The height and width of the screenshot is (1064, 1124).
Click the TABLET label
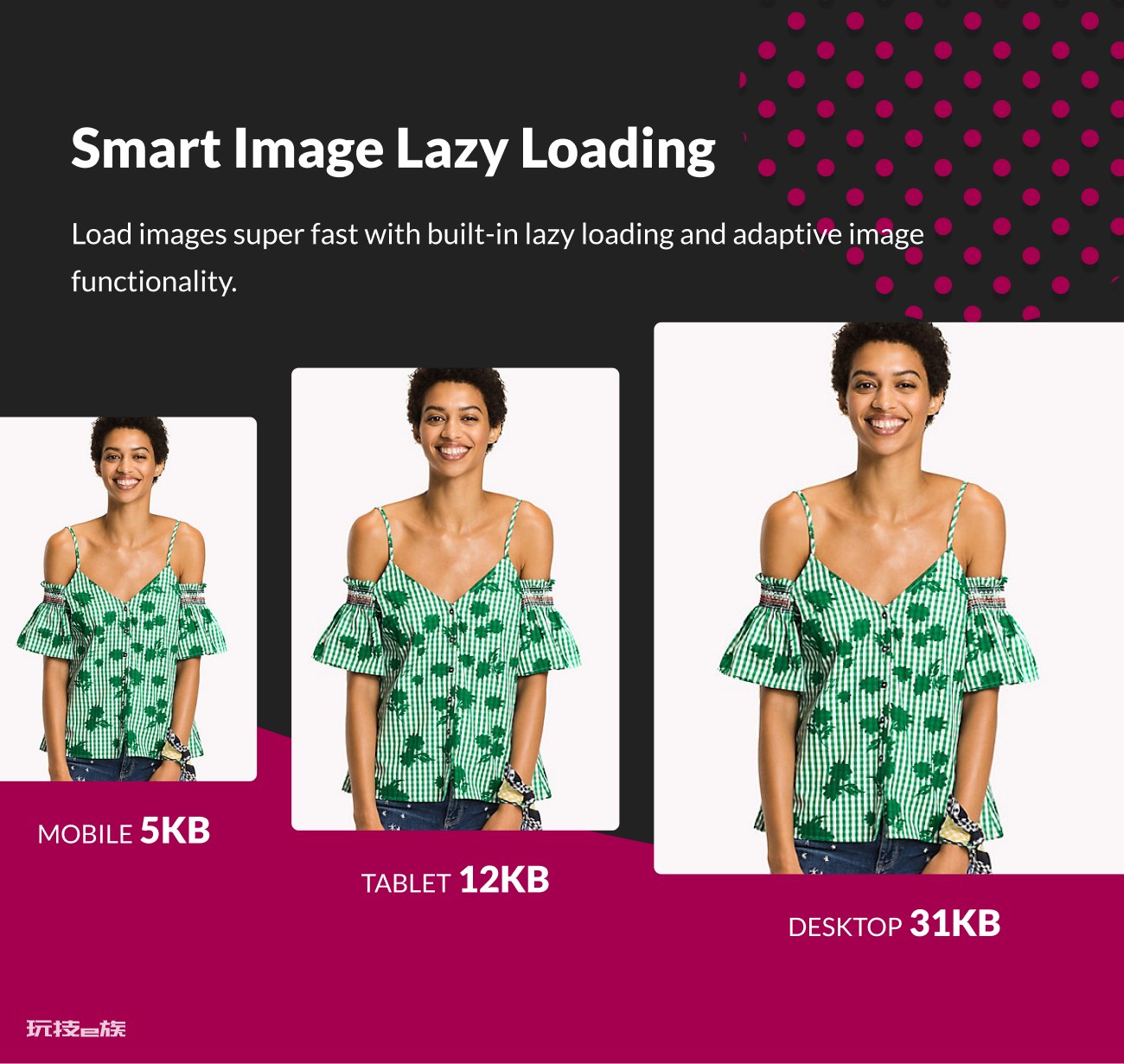406,883
